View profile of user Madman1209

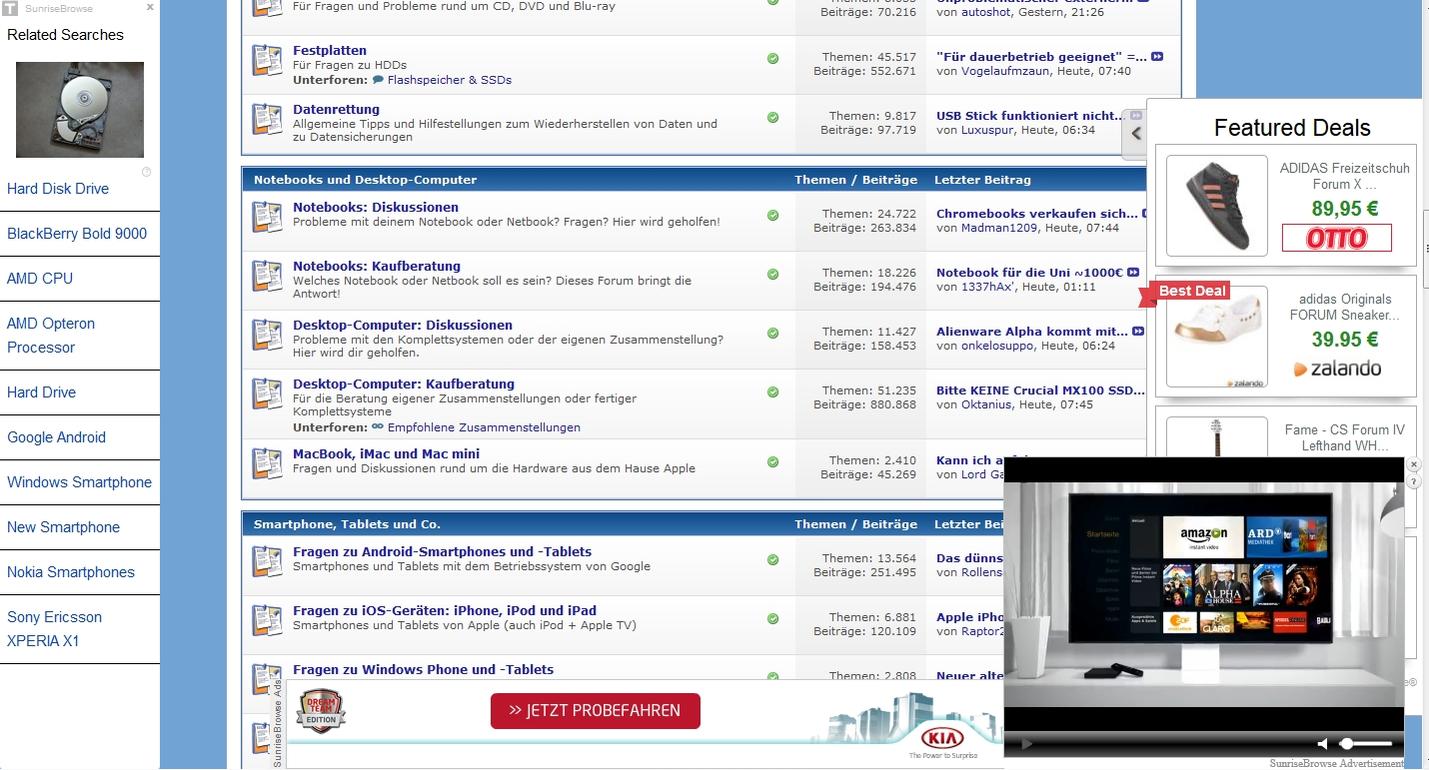[x=1000, y=228]
